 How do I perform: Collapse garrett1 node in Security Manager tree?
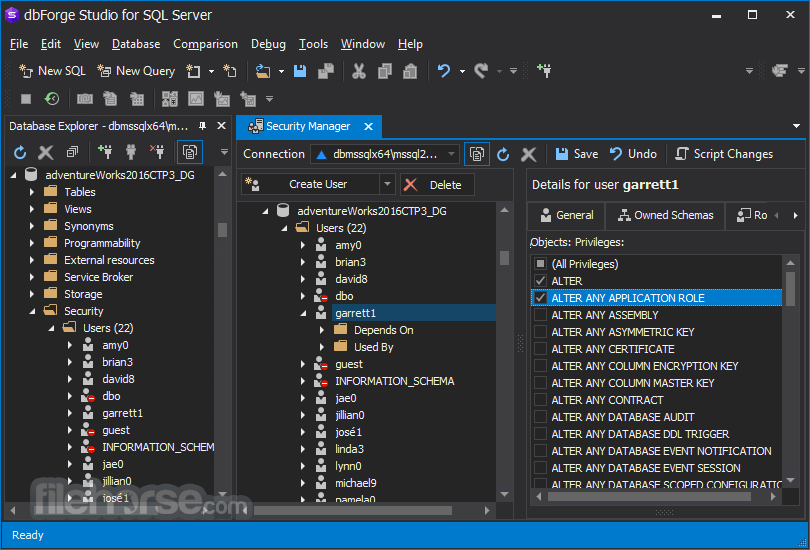[303, 313]
